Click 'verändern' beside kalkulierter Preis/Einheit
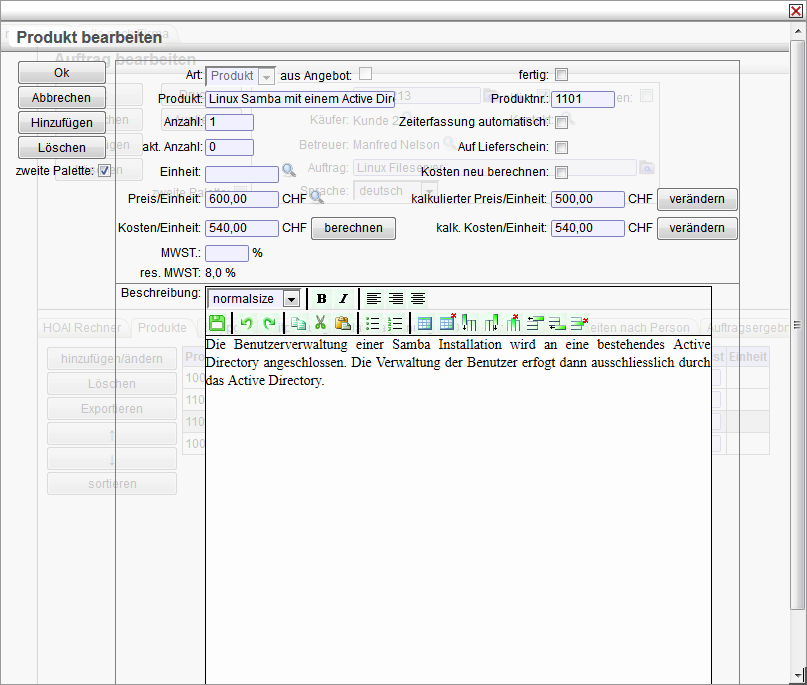This screenshot has height=685, width=807. pyautogui.click(x=697, y=199)
